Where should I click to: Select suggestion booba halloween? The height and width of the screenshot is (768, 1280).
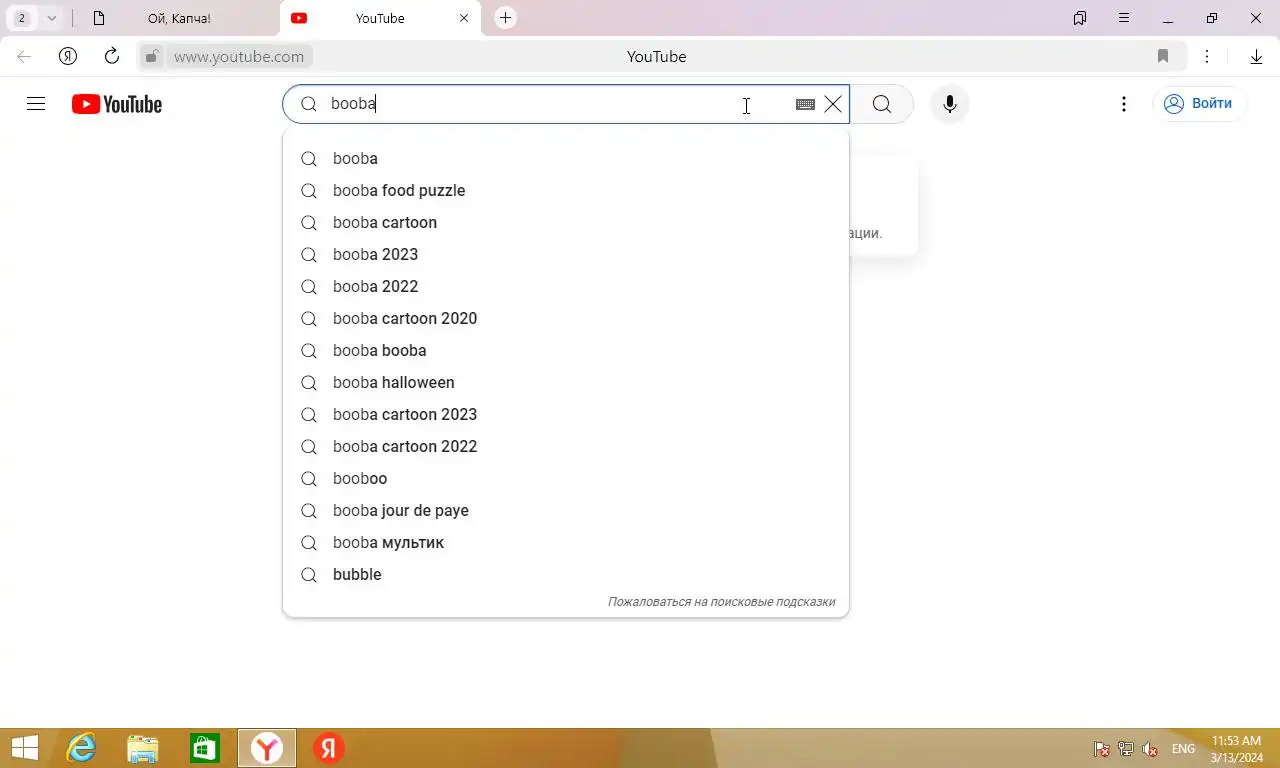(566, 382)
